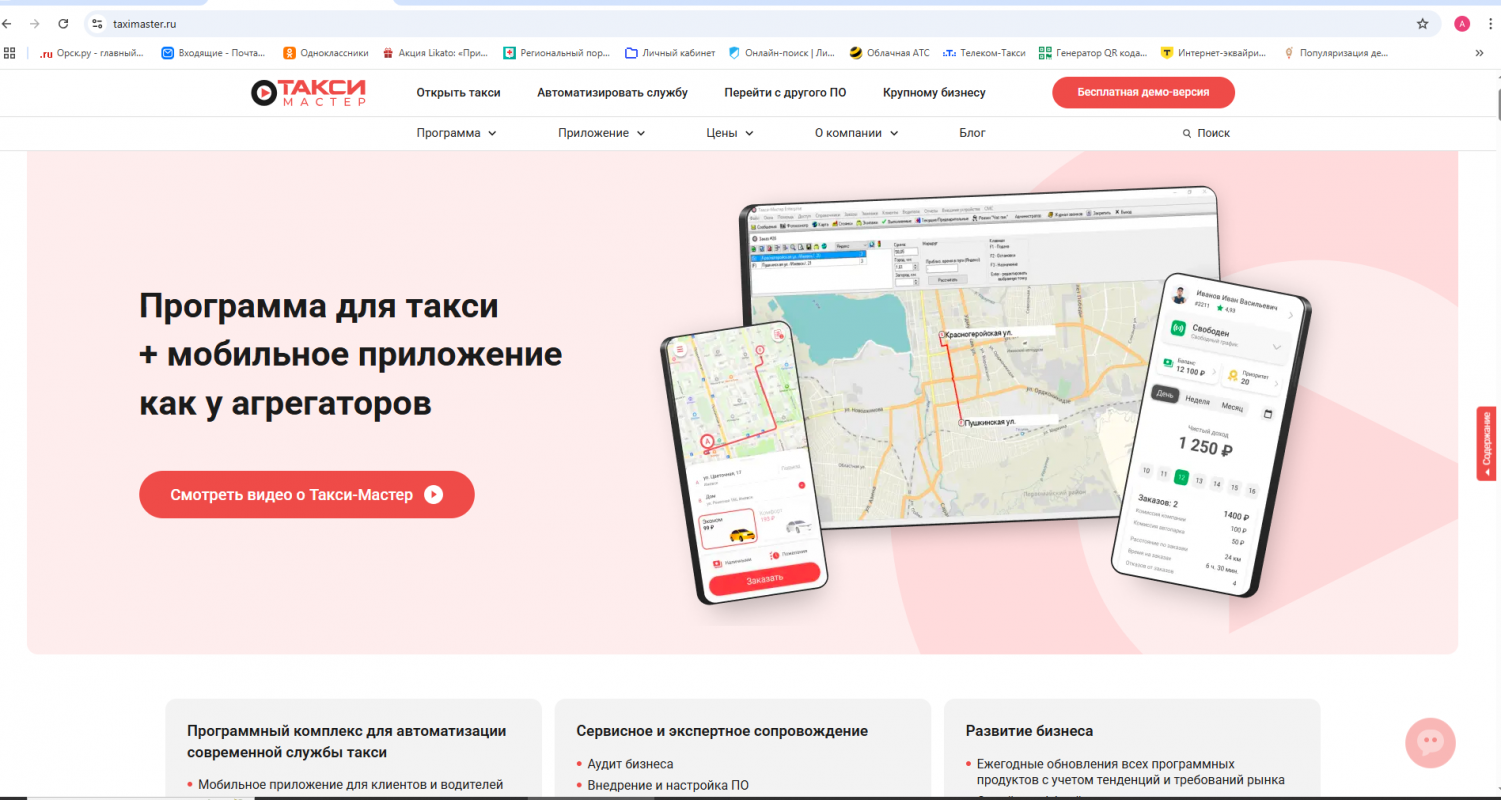This screenshot has height=800, width=1501.
Task: Click the Такси Мастер logo
Action: tap(308, 92)
